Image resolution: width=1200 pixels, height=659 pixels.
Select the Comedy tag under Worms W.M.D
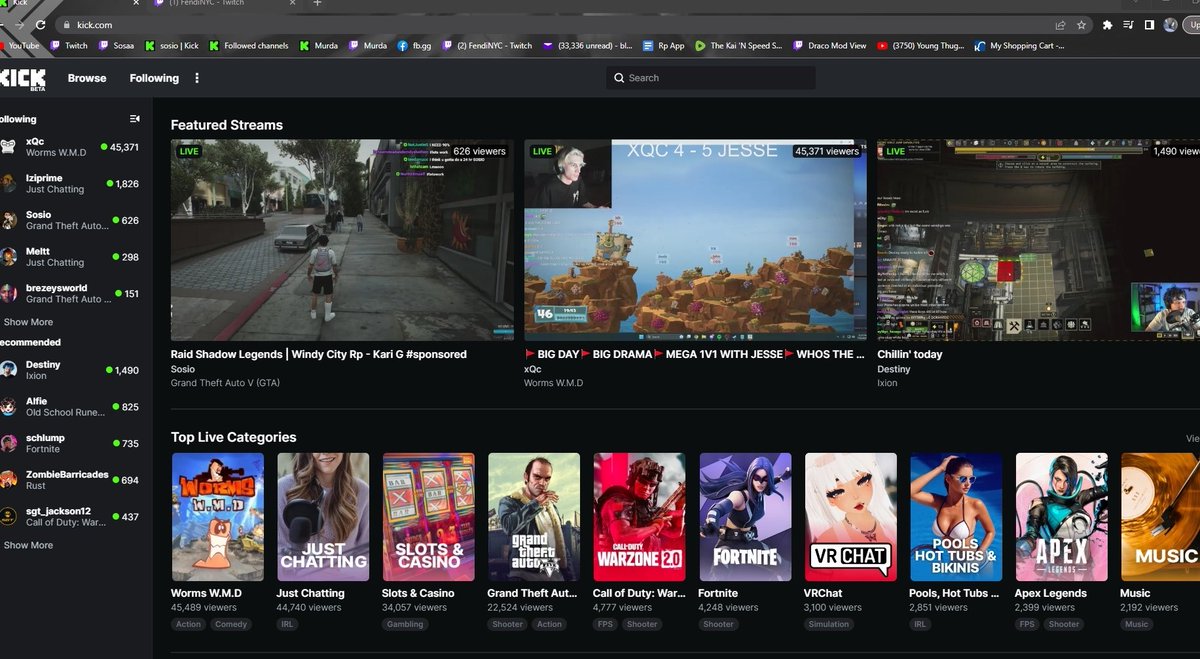(x=231, y=624)
